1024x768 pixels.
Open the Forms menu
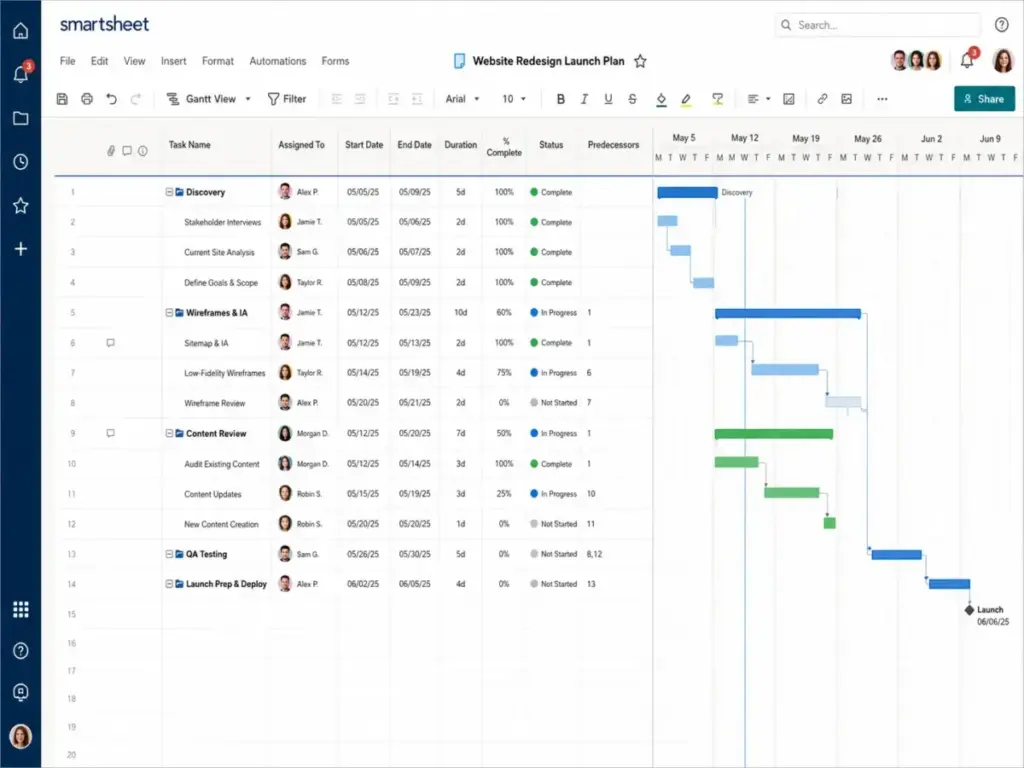[335, 61]
